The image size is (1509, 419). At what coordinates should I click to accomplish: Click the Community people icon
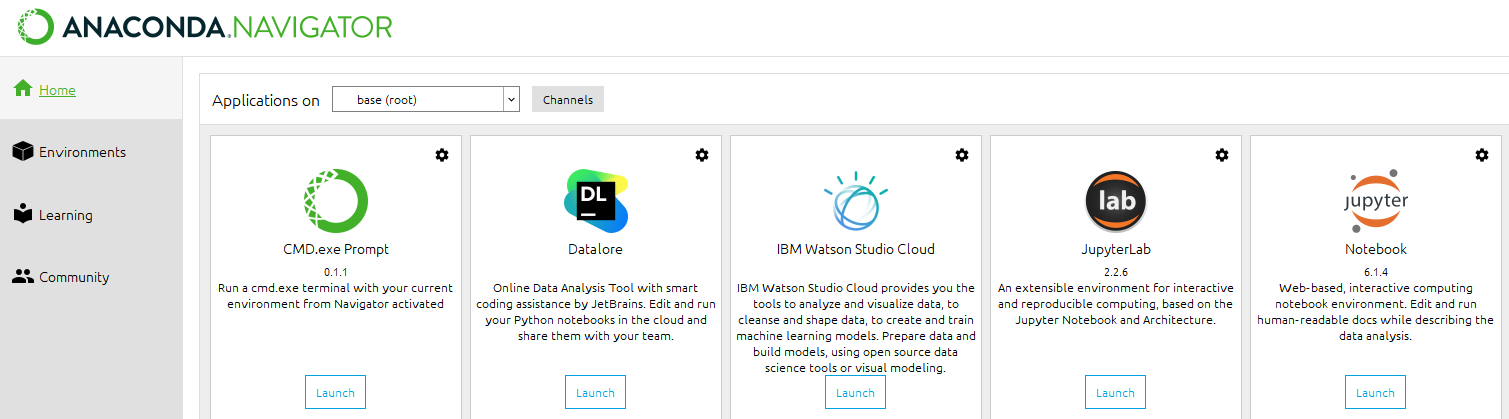(23, 277)
